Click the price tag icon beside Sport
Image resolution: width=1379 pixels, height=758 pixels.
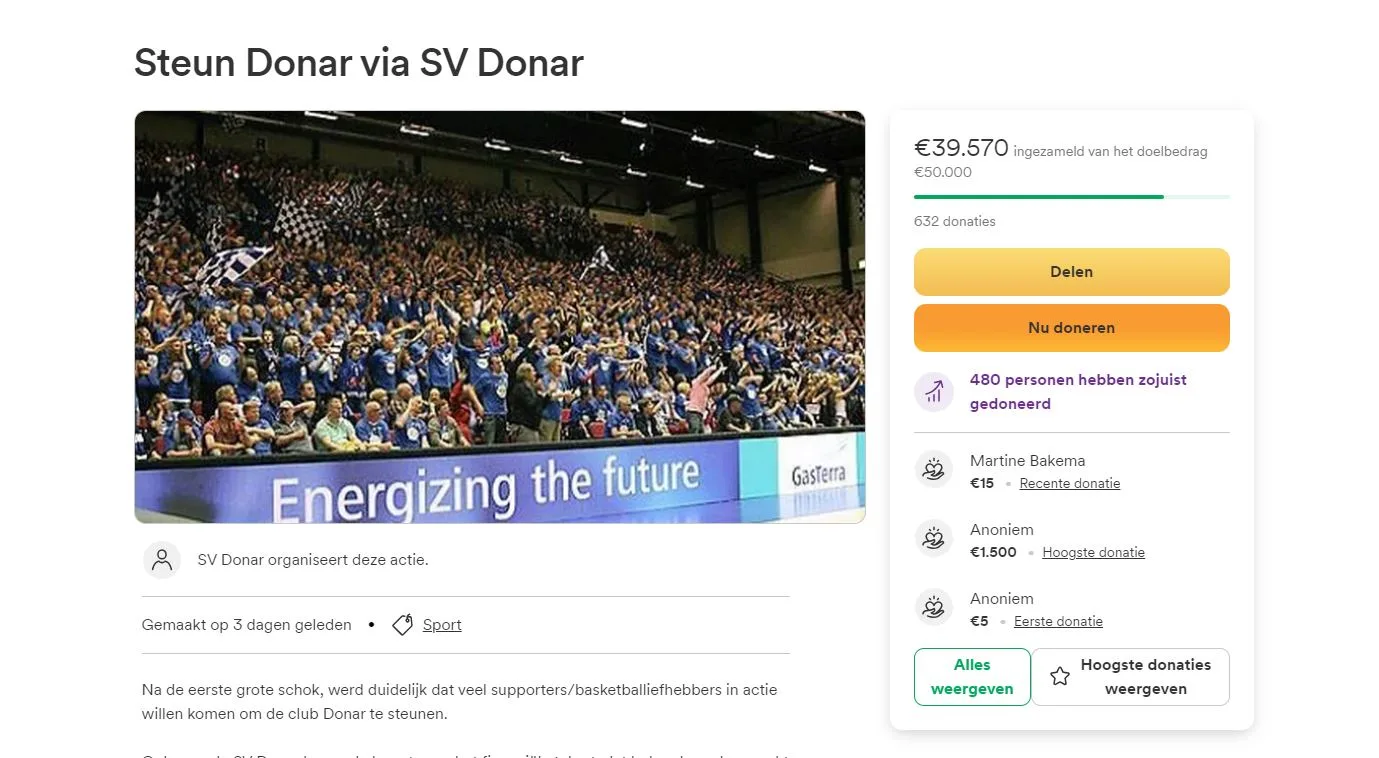point(401,624)
